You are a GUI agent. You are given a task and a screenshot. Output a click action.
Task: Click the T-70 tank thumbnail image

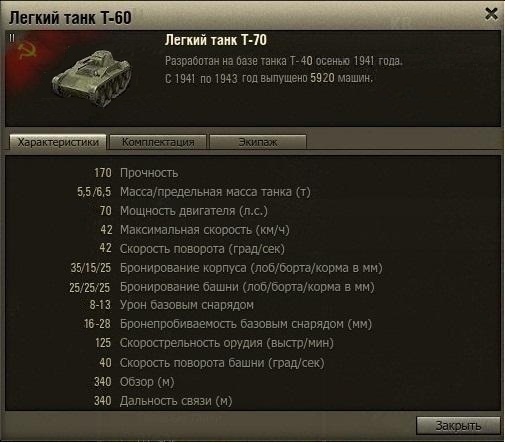pyautogui.click(x=92, y=78)
